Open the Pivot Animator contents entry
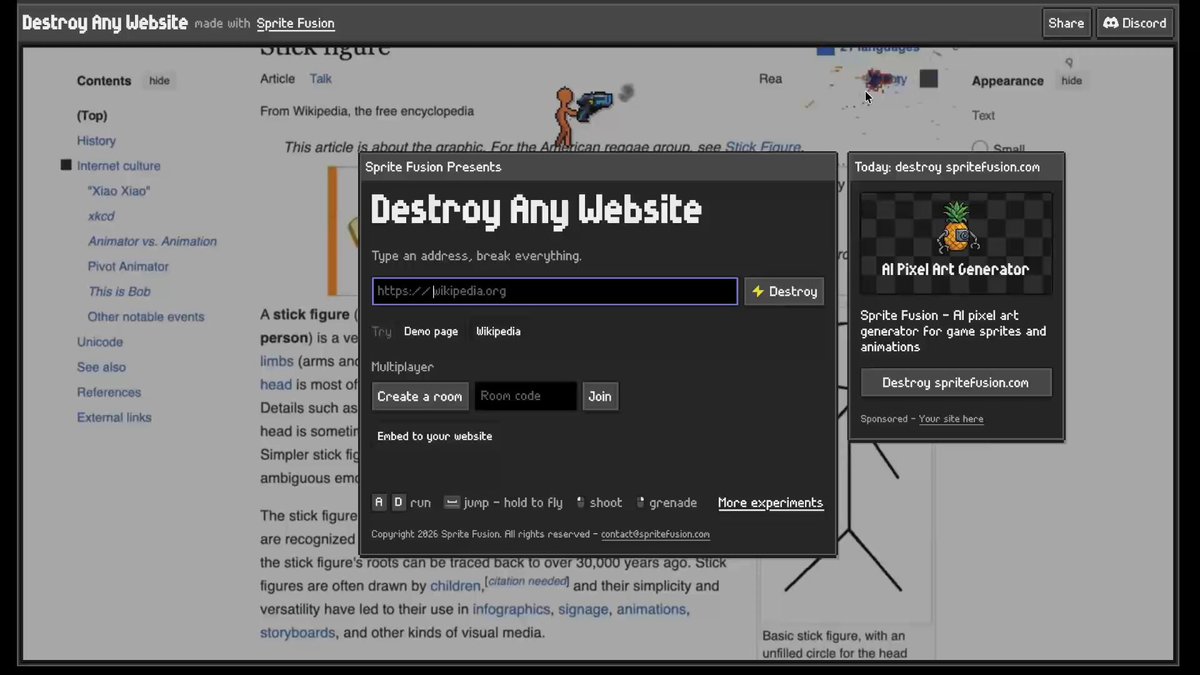Image resolution: width=1200 pixels, height=675 pixels. click(128, 266)
